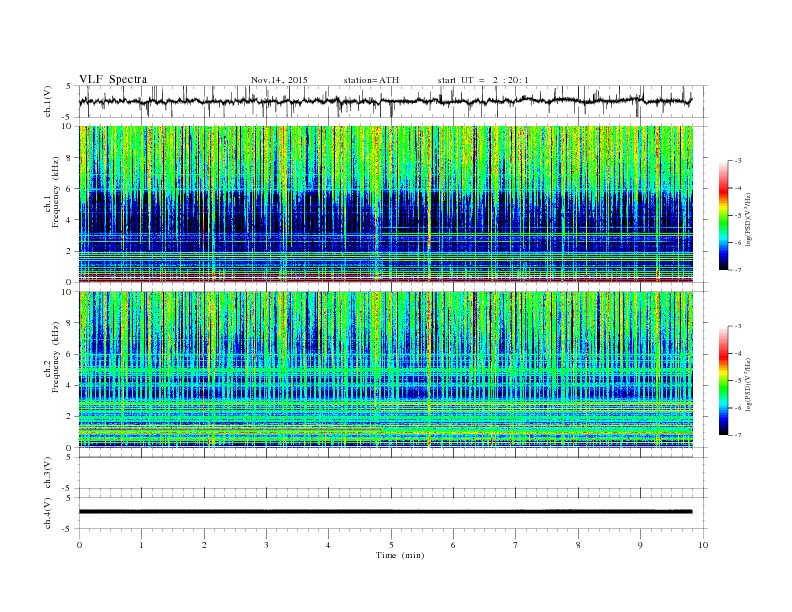This screenshot has width=792, height=612.
Task: Click the log(PSD) label beside ch.2 colorbar
Action: pos(748,384)
